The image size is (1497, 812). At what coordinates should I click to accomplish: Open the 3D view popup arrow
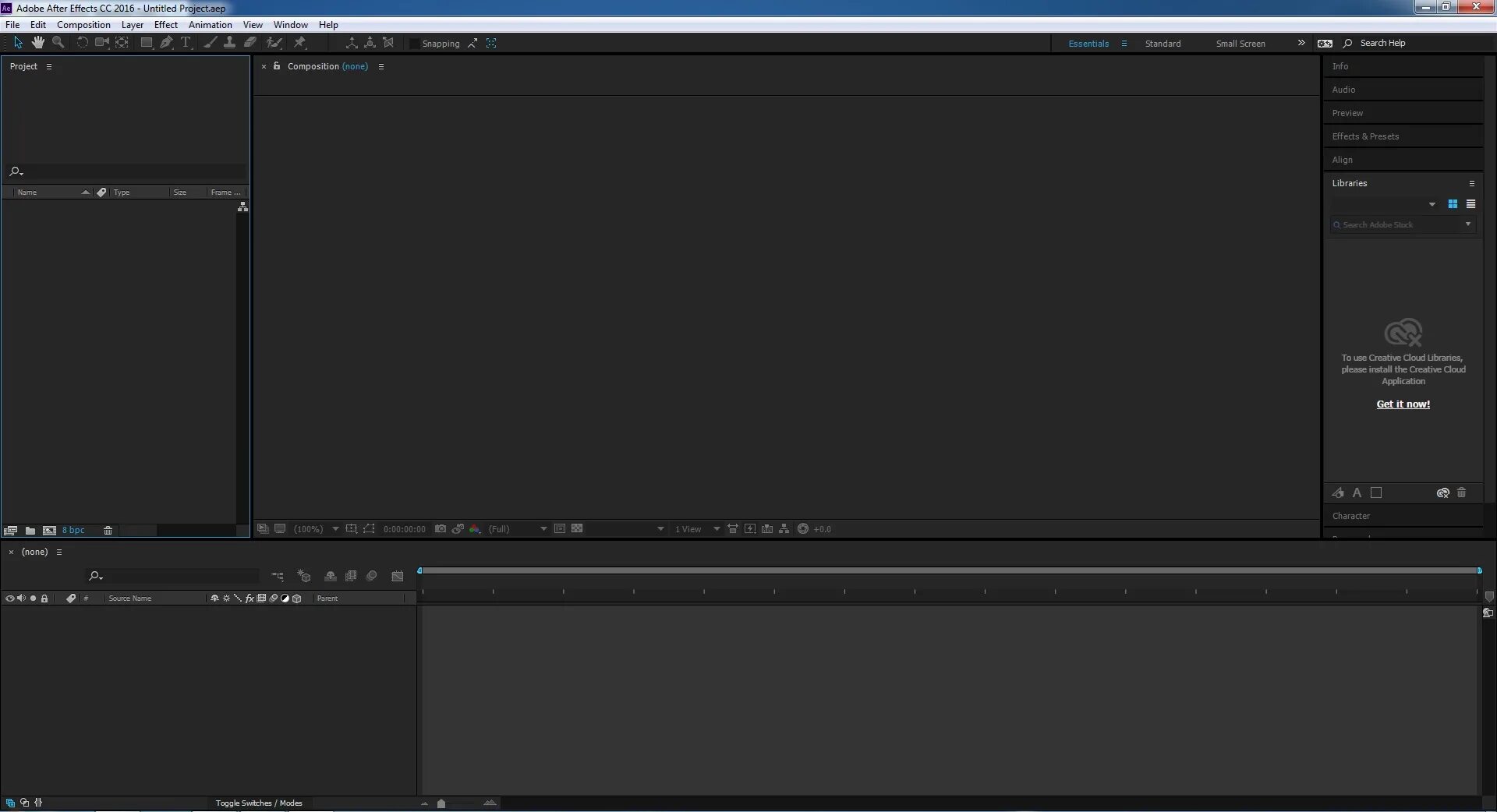(x=660, y=529)
